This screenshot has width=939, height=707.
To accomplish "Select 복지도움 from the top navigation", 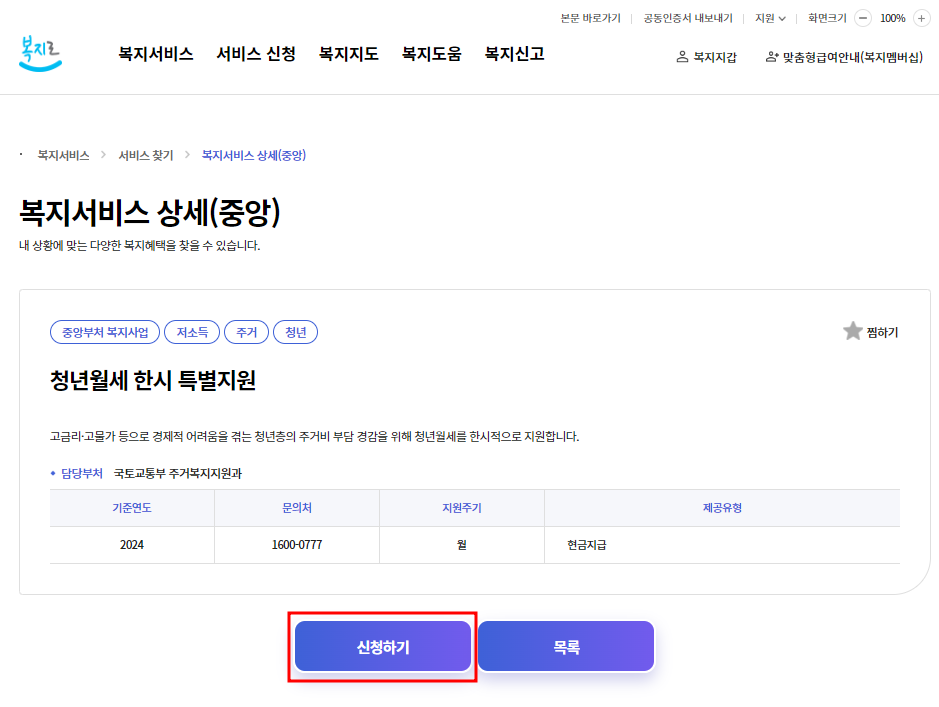I will 430,54.
